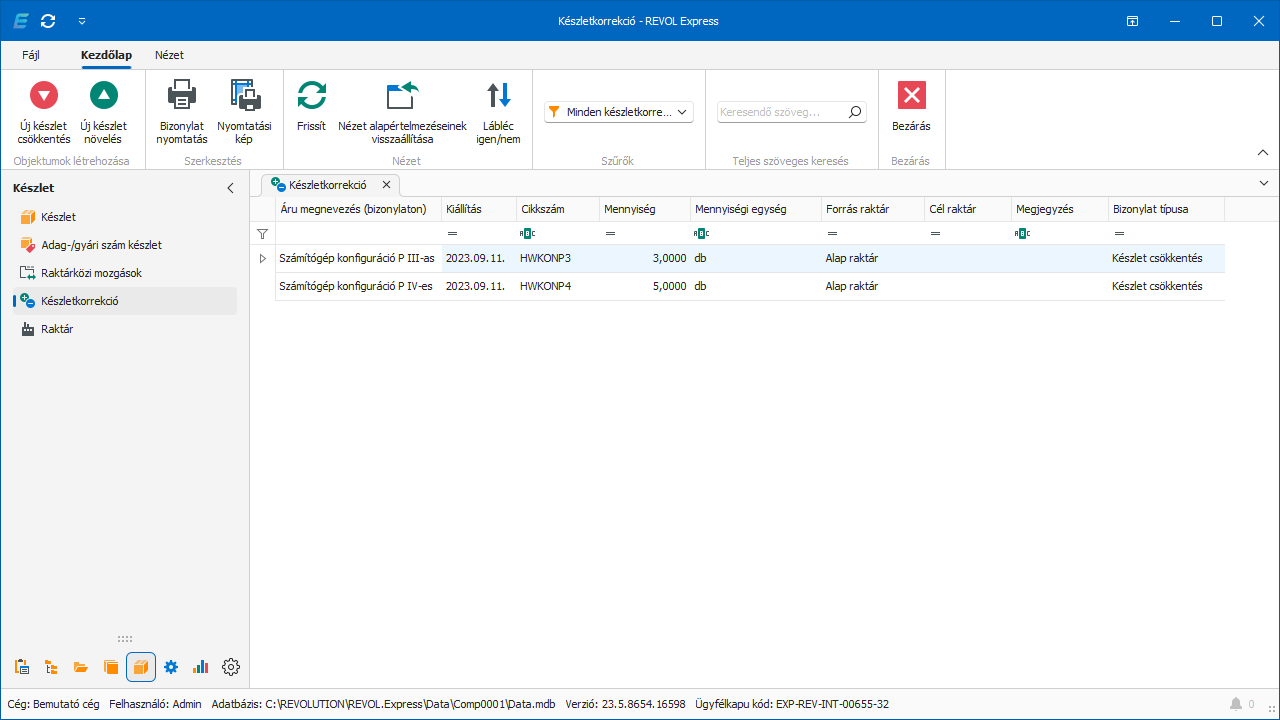
Task: Print document via Bizonylat nyomtatás
Action: pos(182,96)
